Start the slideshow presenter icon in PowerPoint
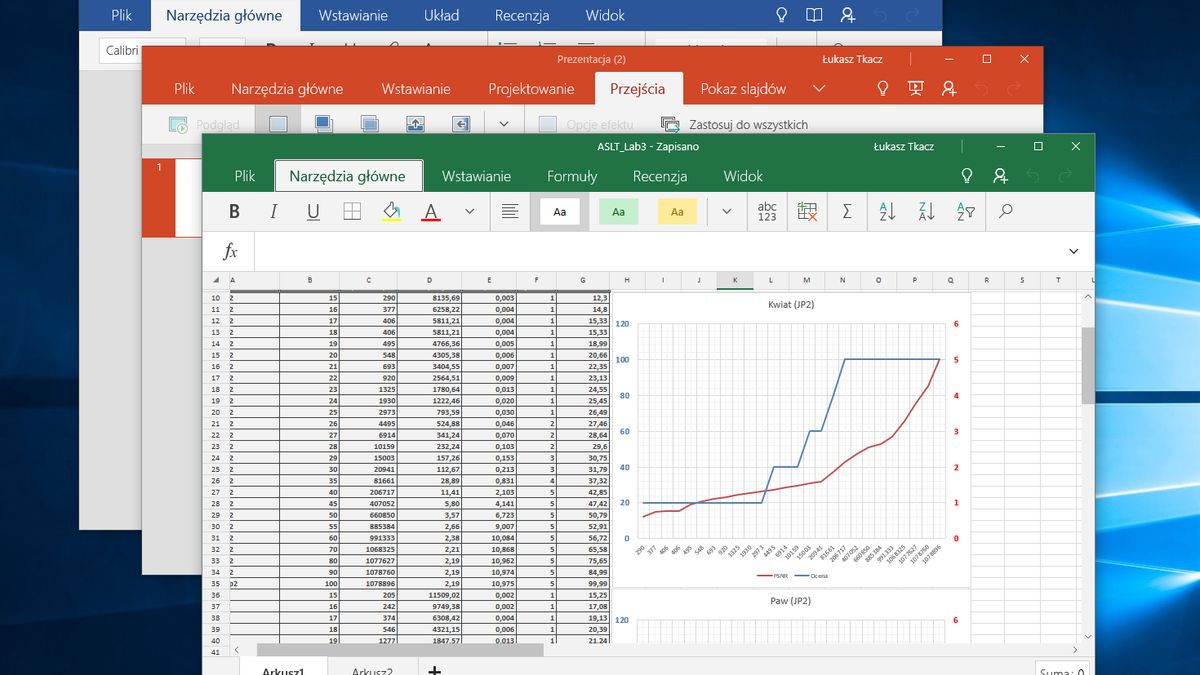The height and width of the screenshot is (675, 1200). pyautogui.click(x=915, y=88)
